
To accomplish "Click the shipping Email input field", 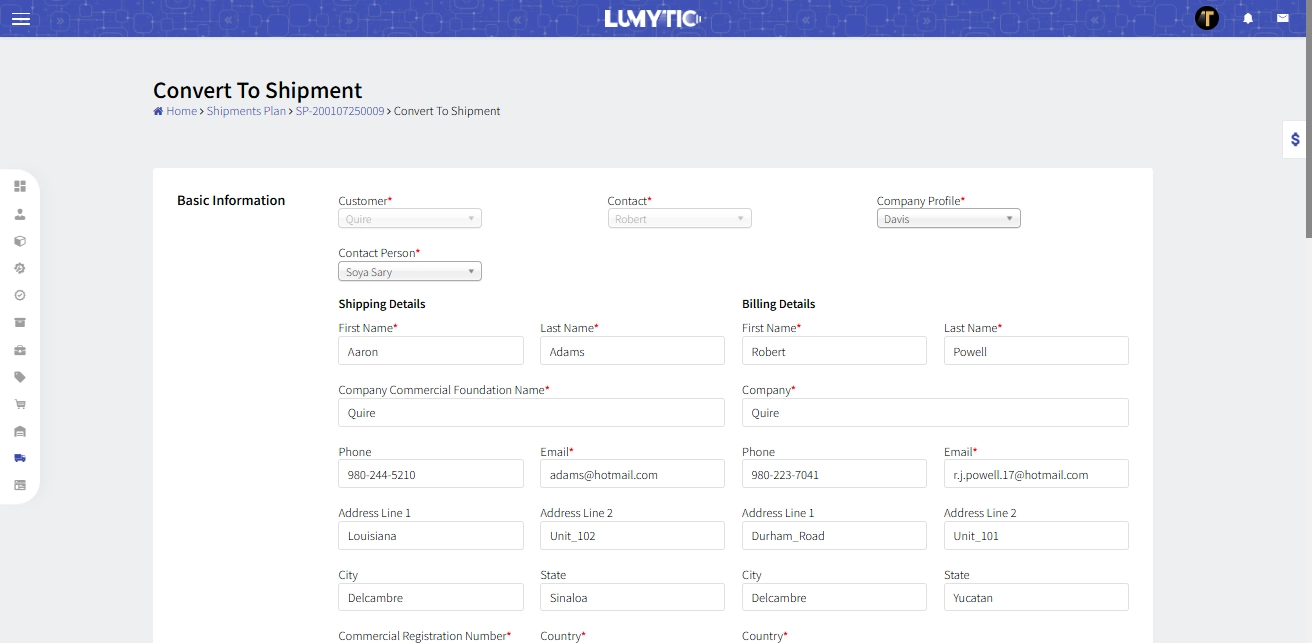I will click(x=632, y=475).
